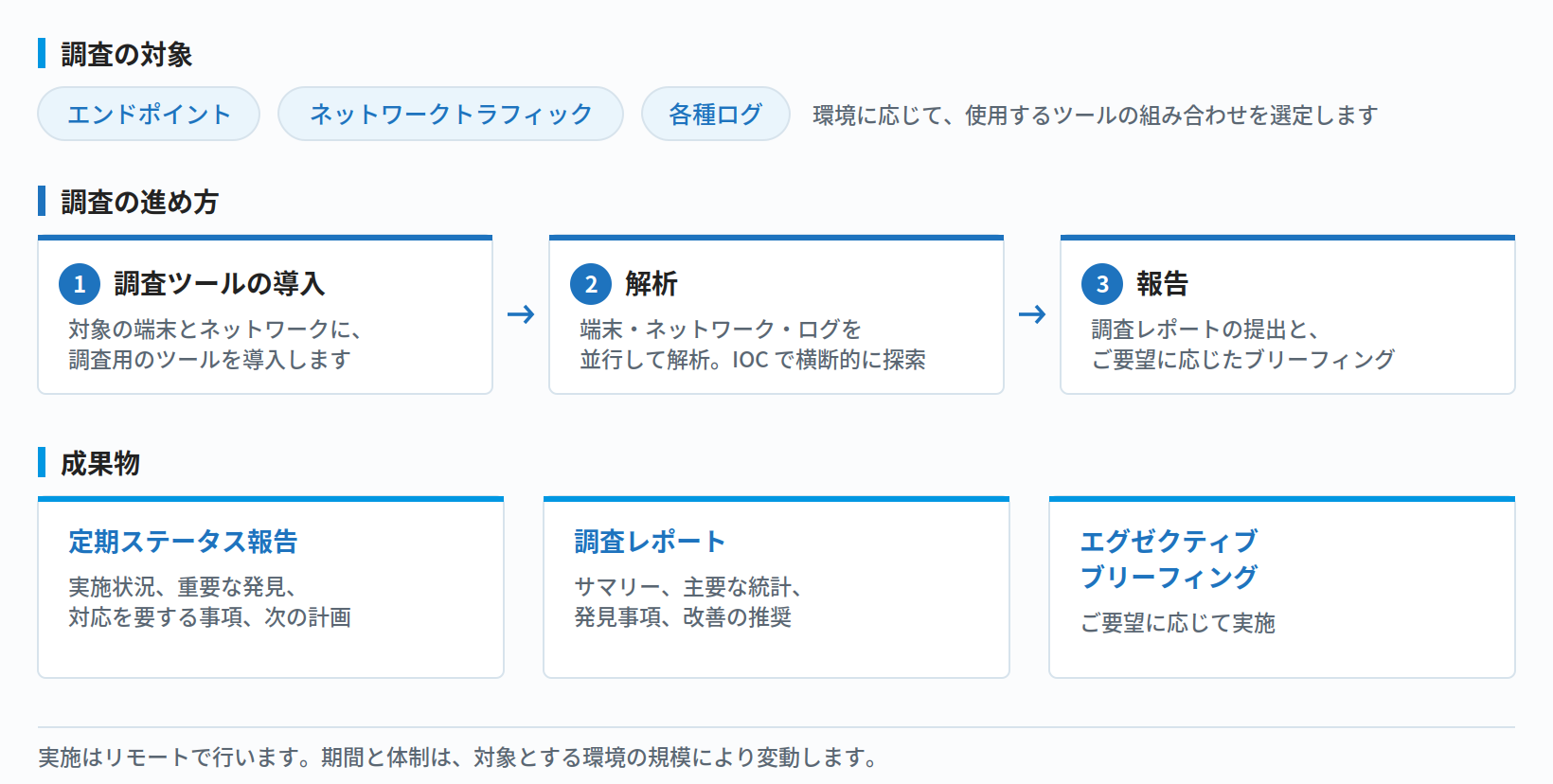This screenshot has height=784, width=1553.
Task: Click the 定期ステータス報告 card title
Action: pos(183,542)
